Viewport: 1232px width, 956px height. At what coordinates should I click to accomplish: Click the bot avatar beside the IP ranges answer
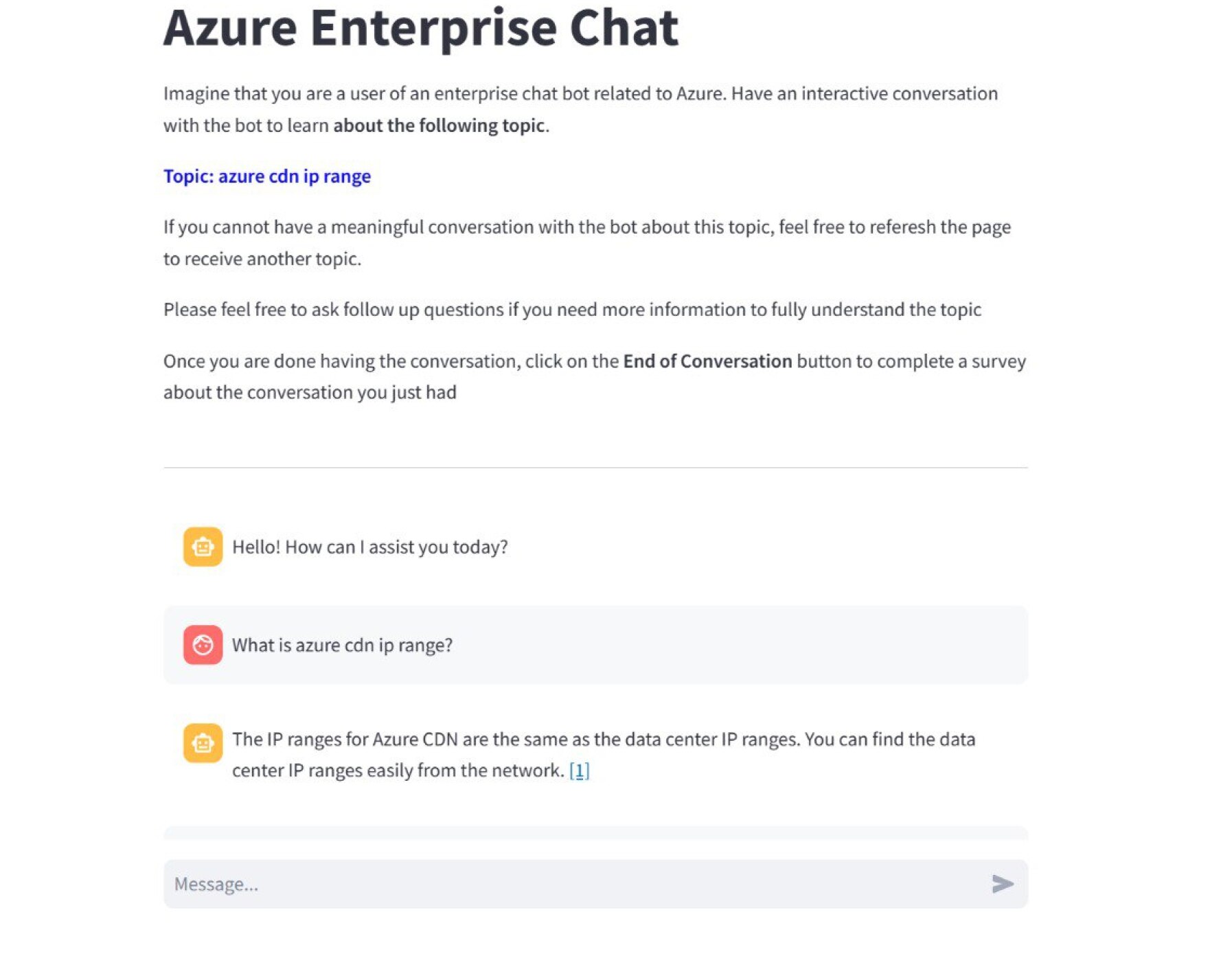203,743
